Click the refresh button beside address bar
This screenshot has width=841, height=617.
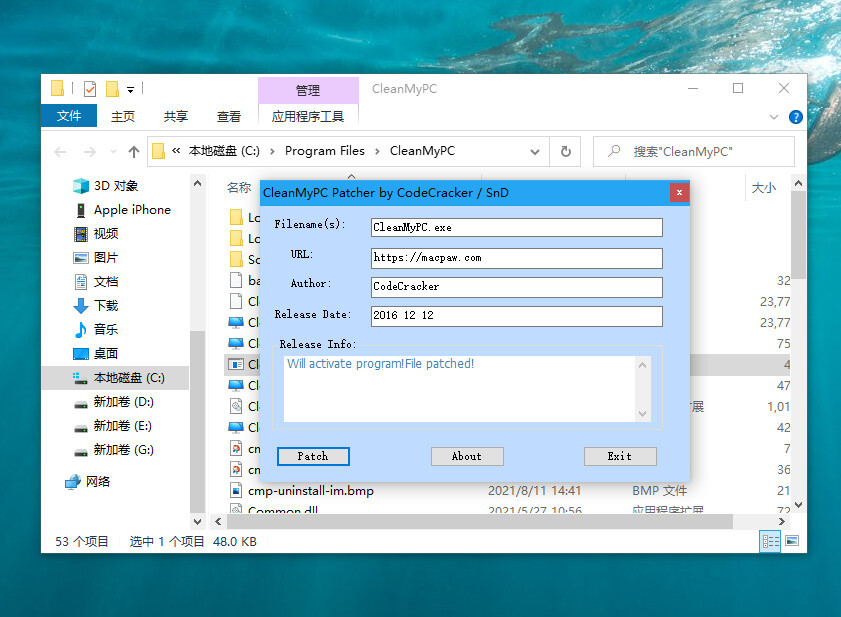[565, 152]
